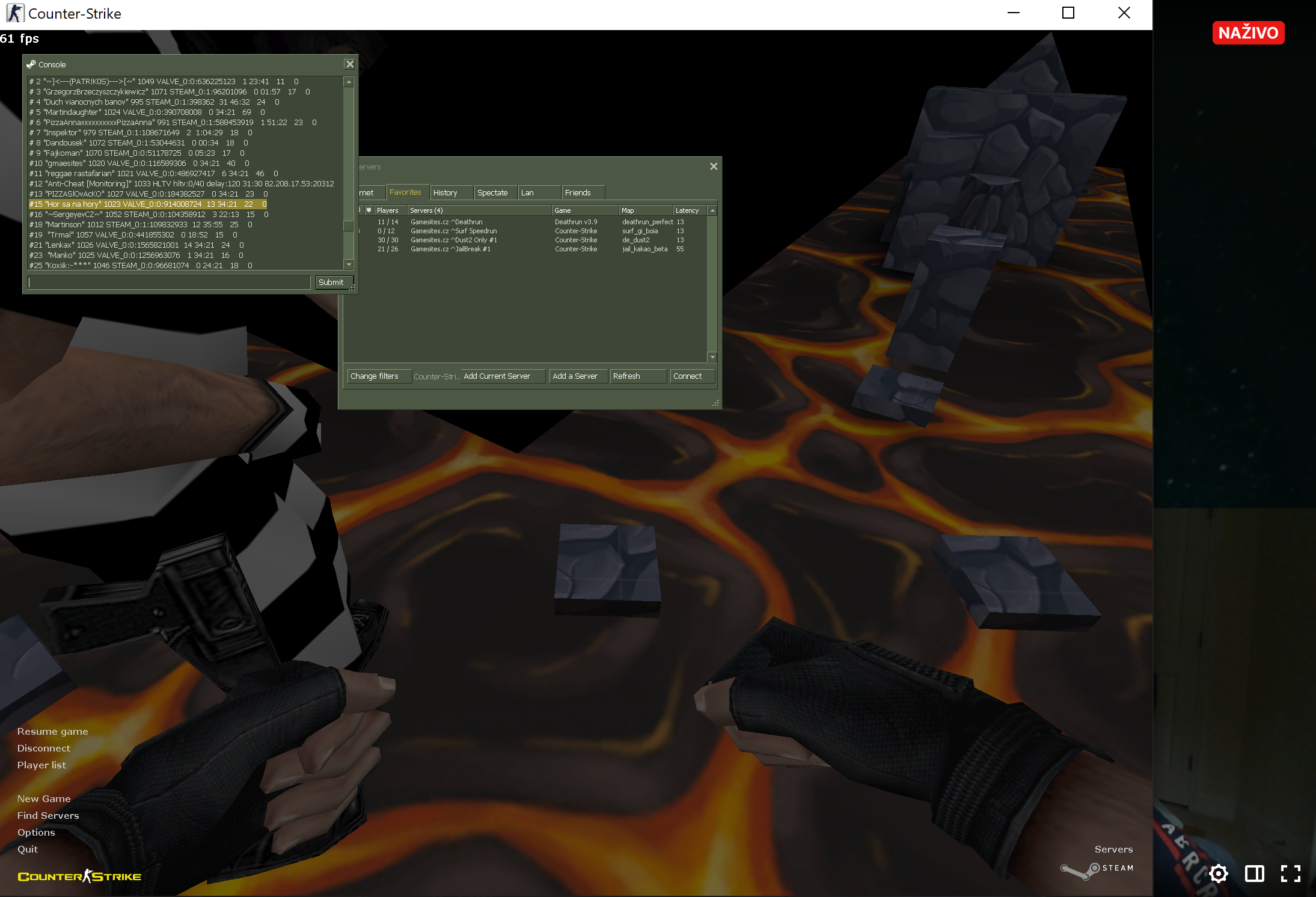The image size is (1316, 897).
Task: Click the VAC shield column header icon
Action: pyautogui.click(x=369, y=210)
